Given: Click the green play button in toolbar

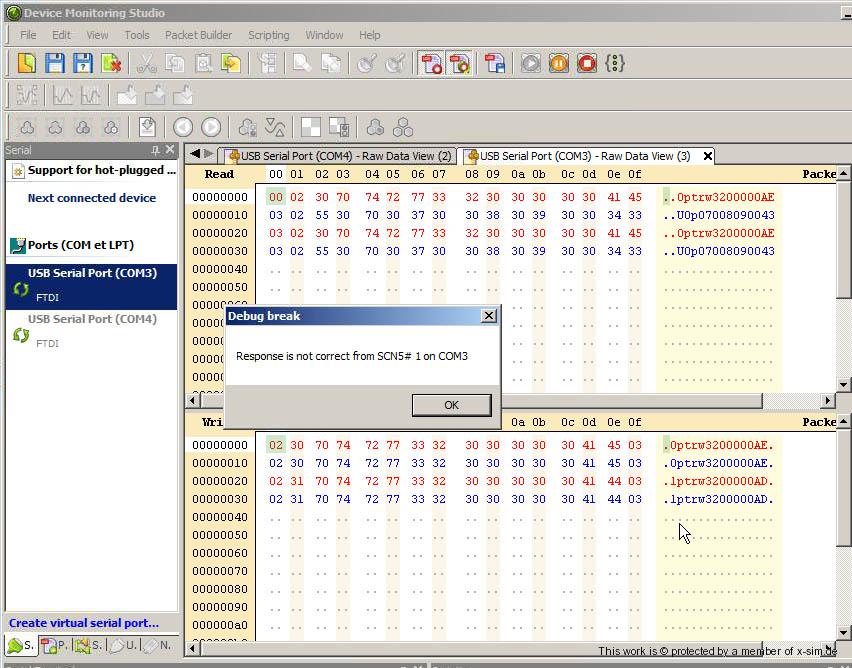Looking at the screenshot, I should tap(531, 63).
